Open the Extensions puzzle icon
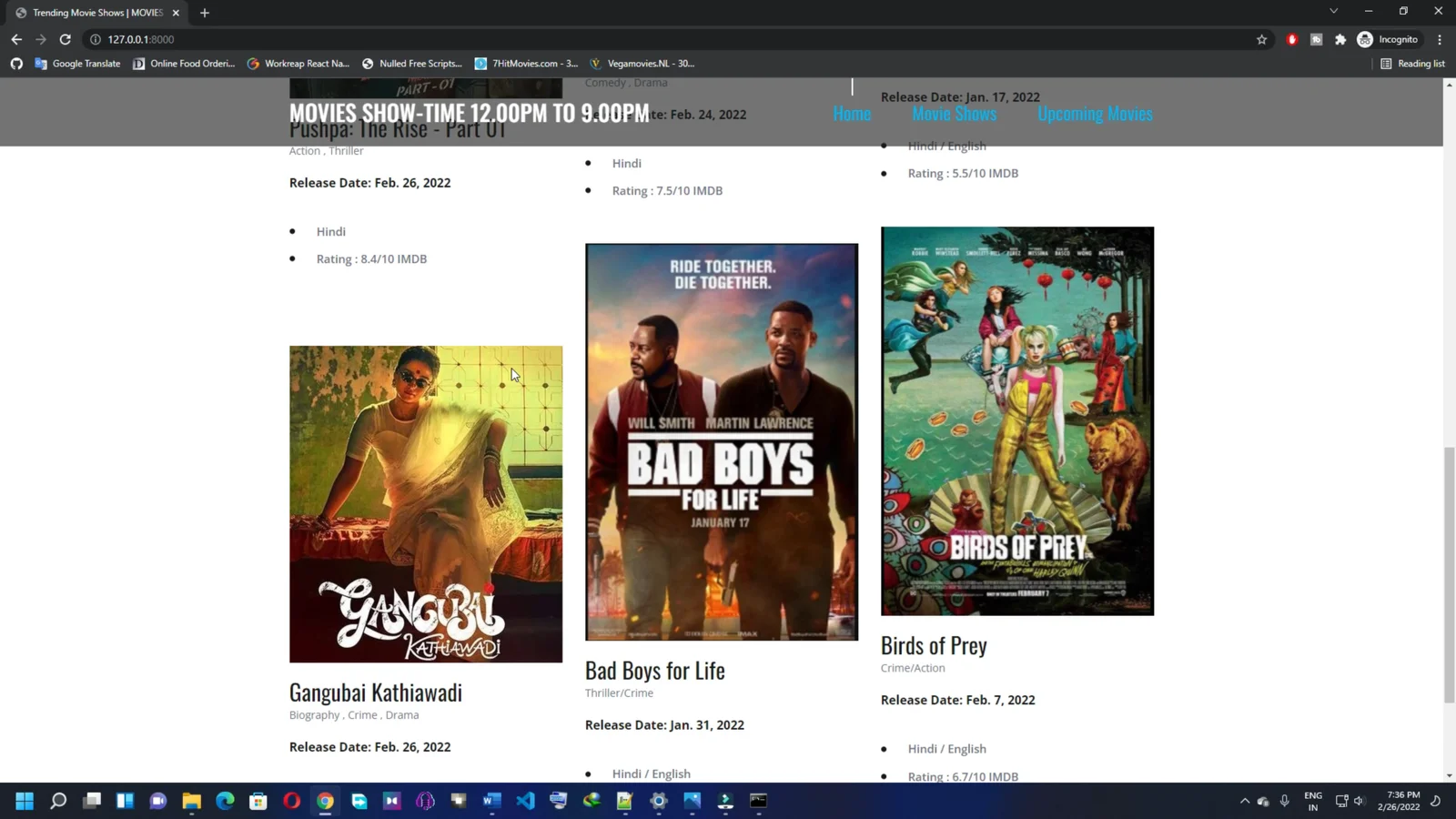 tap(1340, 39)
